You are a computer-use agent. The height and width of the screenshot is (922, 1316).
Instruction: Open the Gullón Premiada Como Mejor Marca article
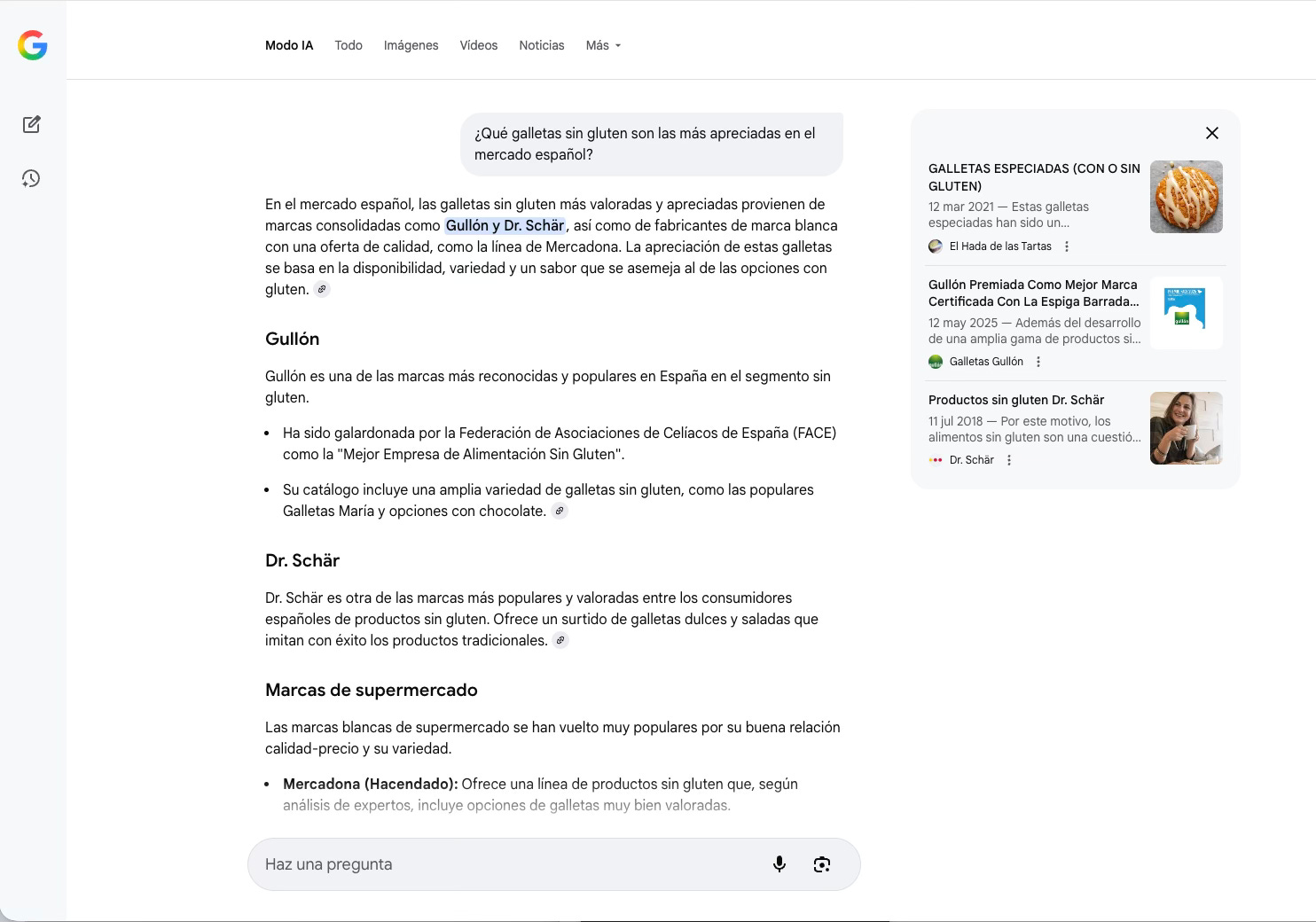pos(1034,293)
